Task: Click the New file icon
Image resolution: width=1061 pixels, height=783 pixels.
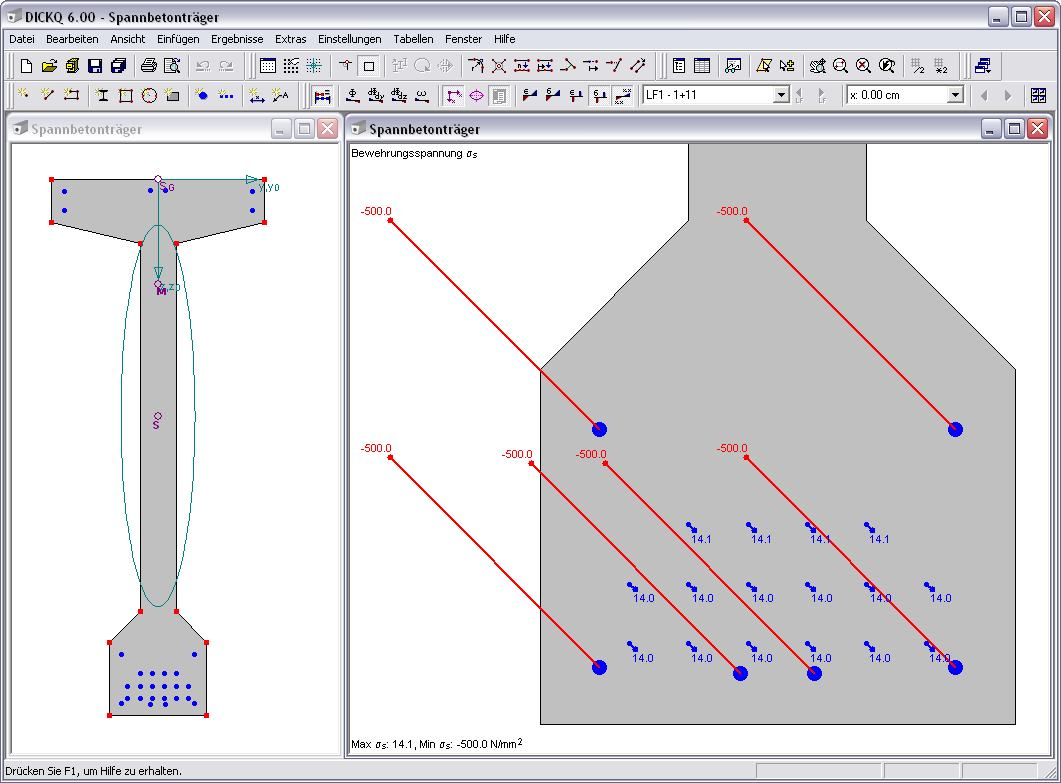Action: (26, 66)
